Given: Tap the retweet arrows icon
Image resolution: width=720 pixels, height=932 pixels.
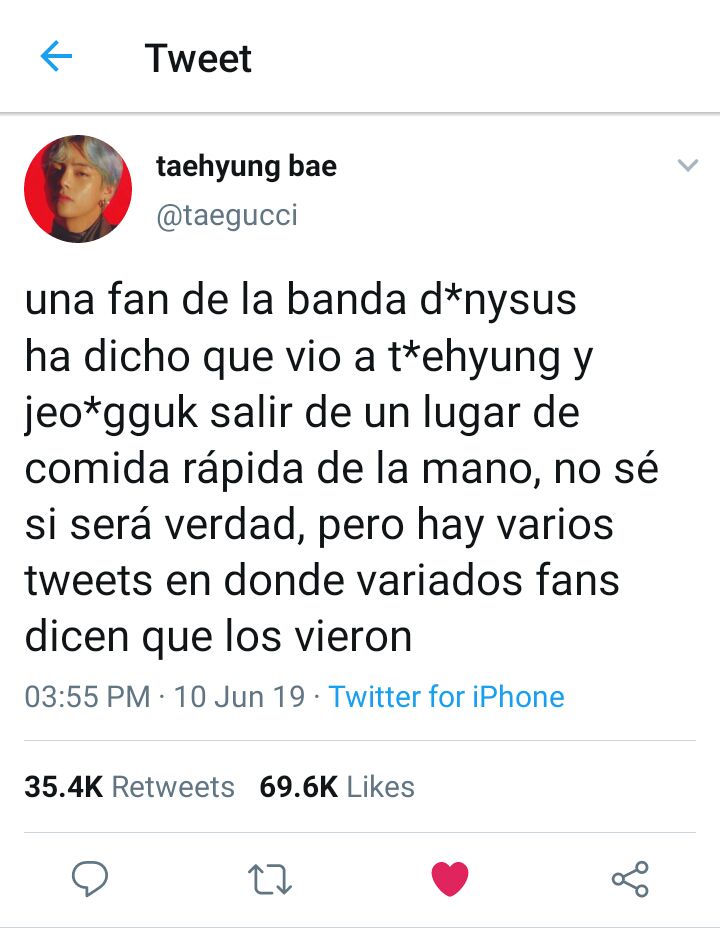Looking at the screenshot, I should 269,879.
